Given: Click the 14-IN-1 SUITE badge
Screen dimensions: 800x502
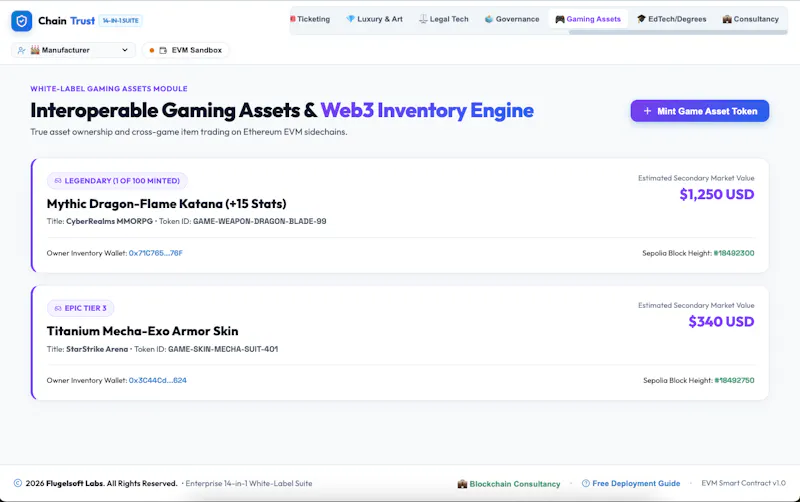Looking at the screenshot, I should 120,21.
